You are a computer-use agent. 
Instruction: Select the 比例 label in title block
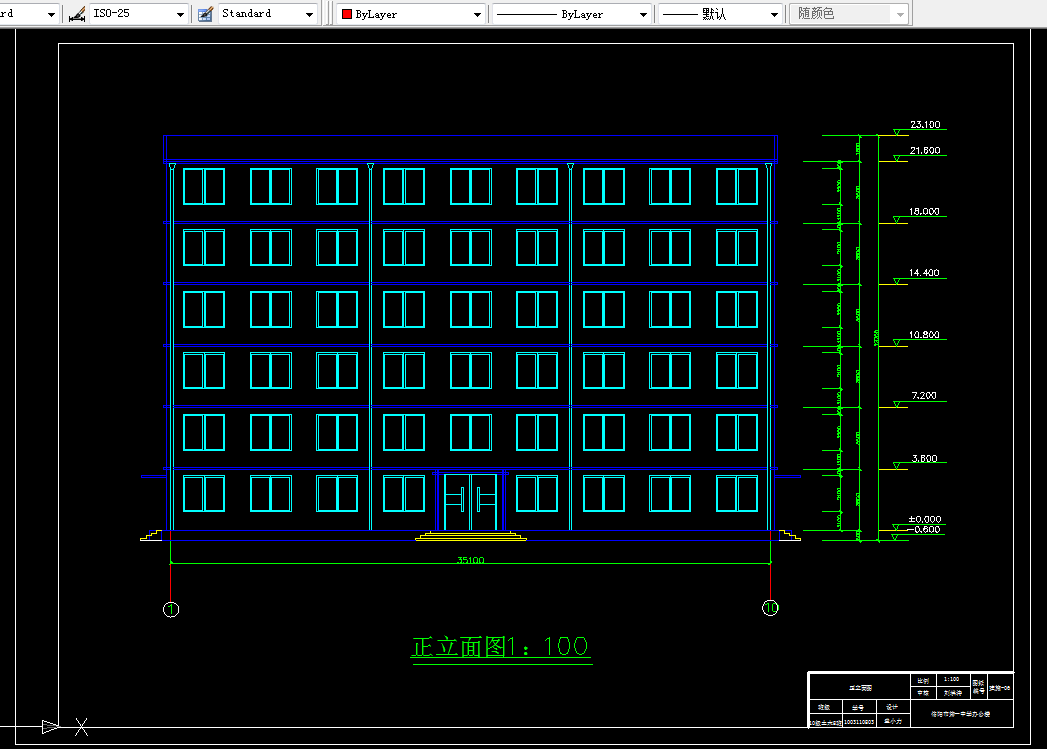click(x=923, y=681)
